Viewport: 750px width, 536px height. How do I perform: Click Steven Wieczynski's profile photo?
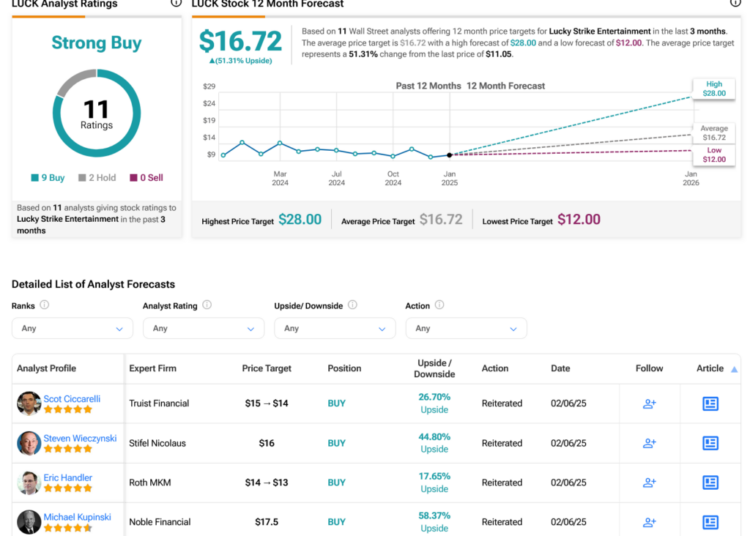(x=29, y=443)
